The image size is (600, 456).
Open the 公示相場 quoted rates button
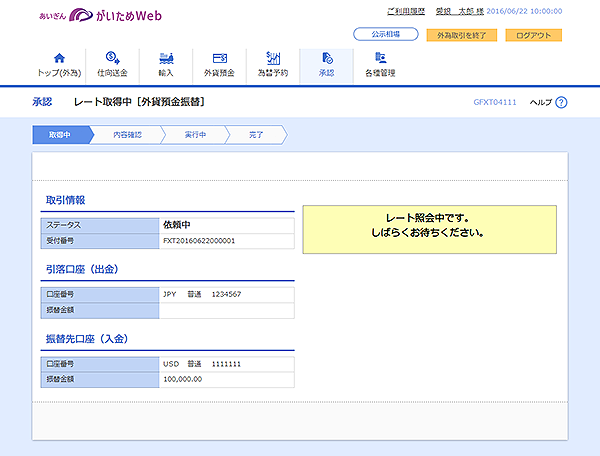(386, 34)
